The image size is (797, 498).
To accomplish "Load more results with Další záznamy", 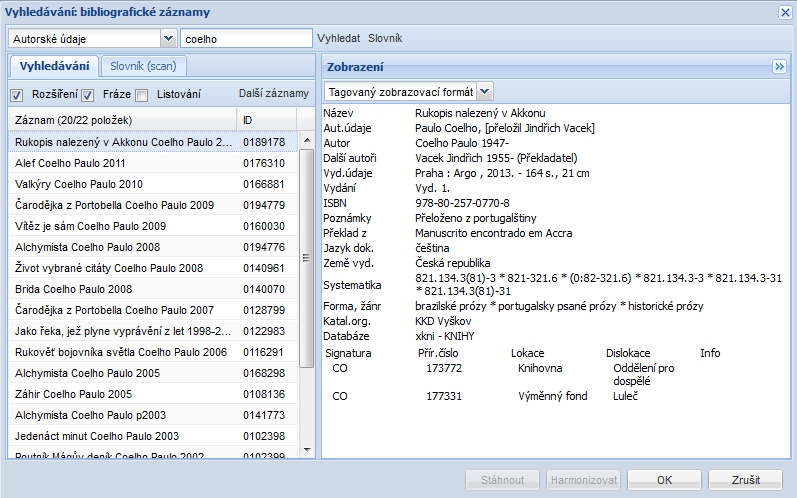I will (273, 94).
